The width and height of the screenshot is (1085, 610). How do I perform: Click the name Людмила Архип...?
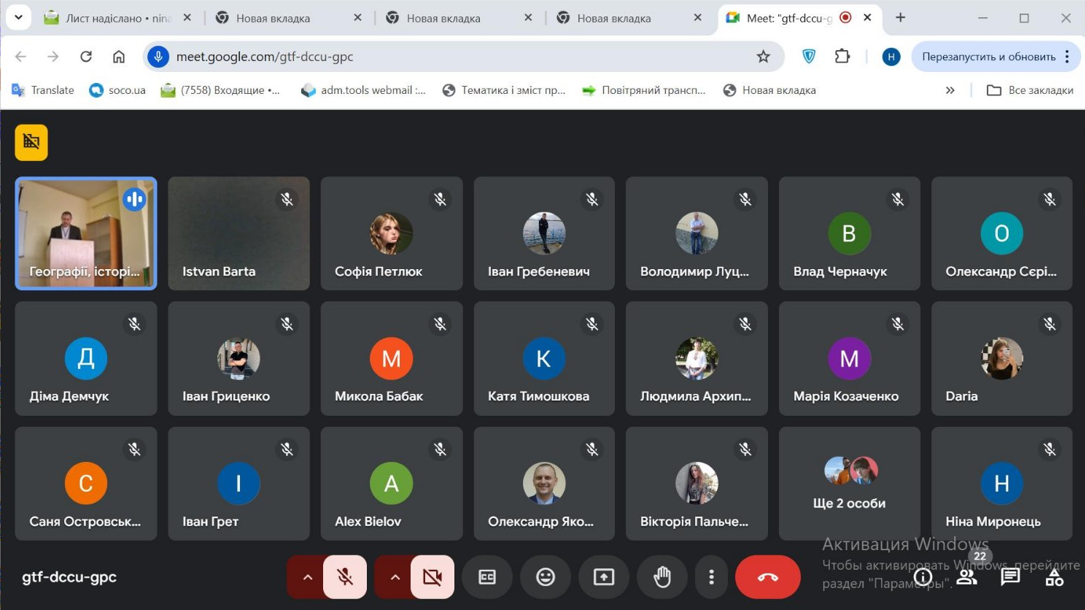pyautogui.click(x=695, y=396)
